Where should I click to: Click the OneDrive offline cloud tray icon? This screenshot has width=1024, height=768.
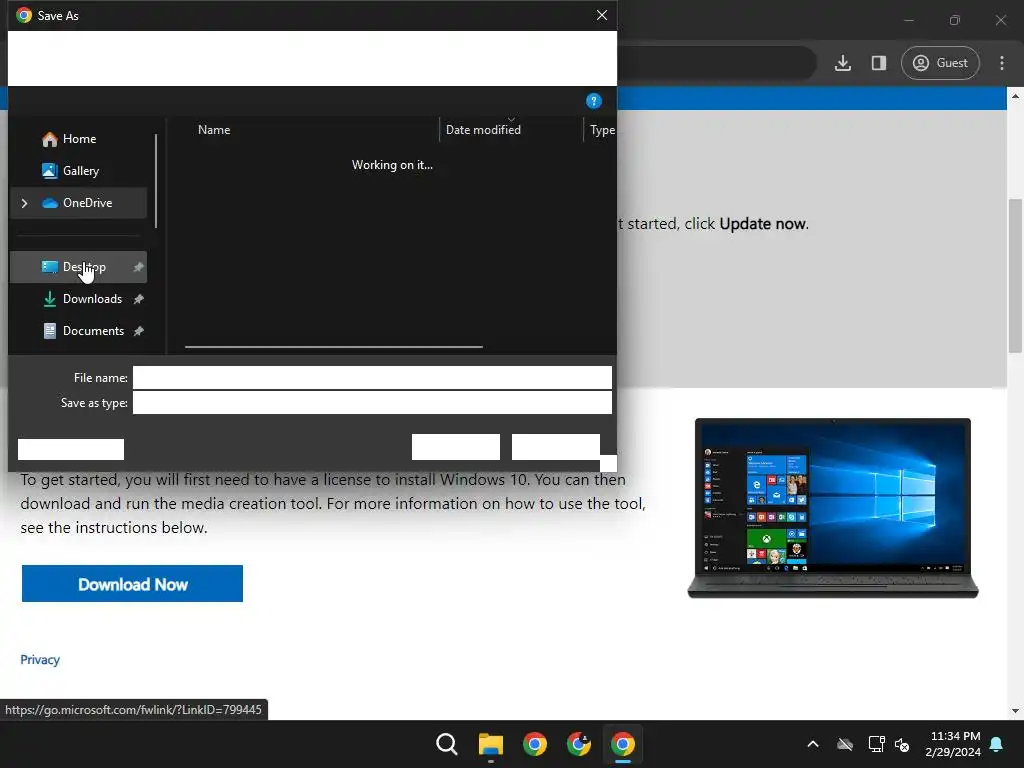pos(845,744)
